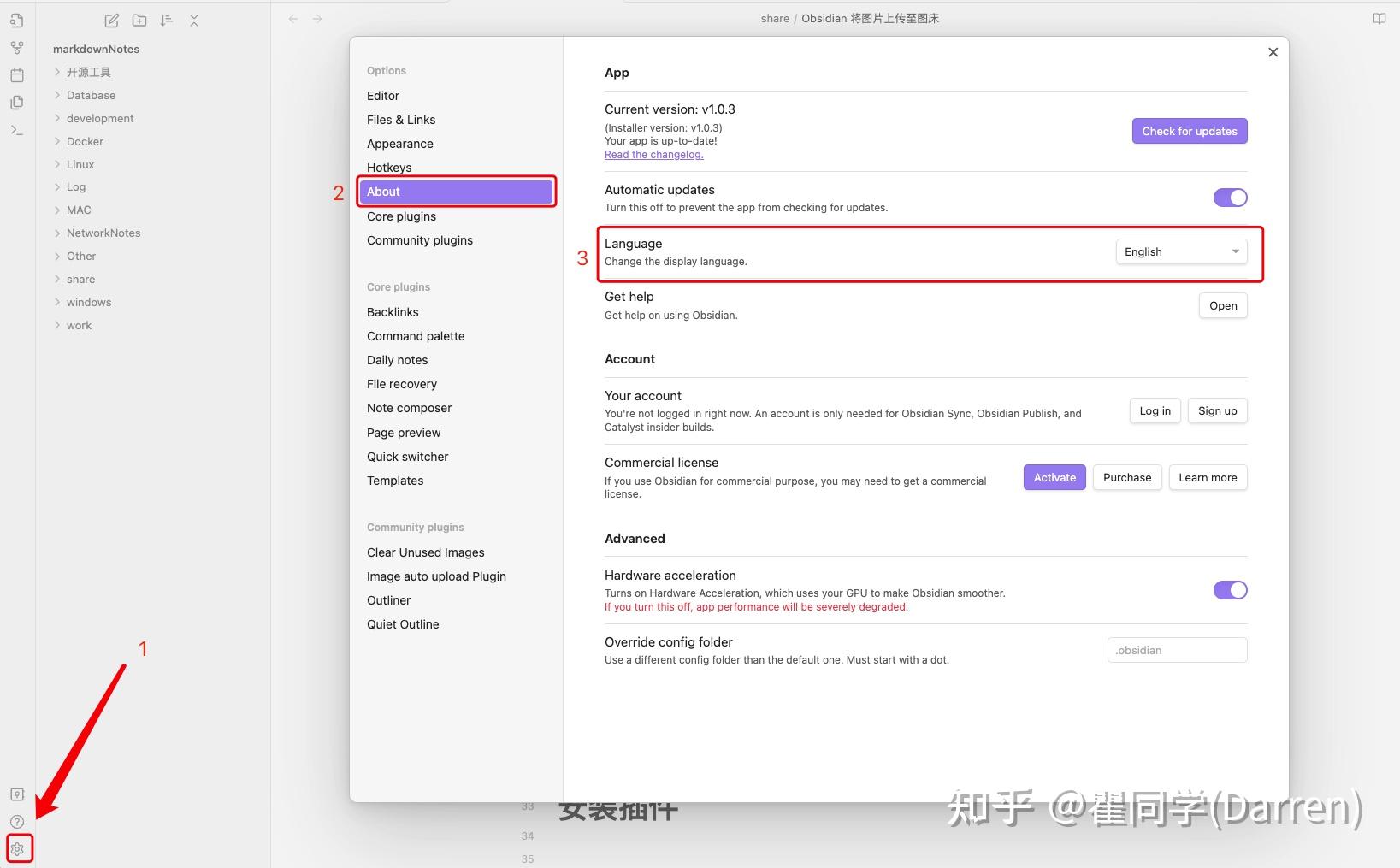
Task: Follow the Read the changelog link
Action: pos(653,155)
